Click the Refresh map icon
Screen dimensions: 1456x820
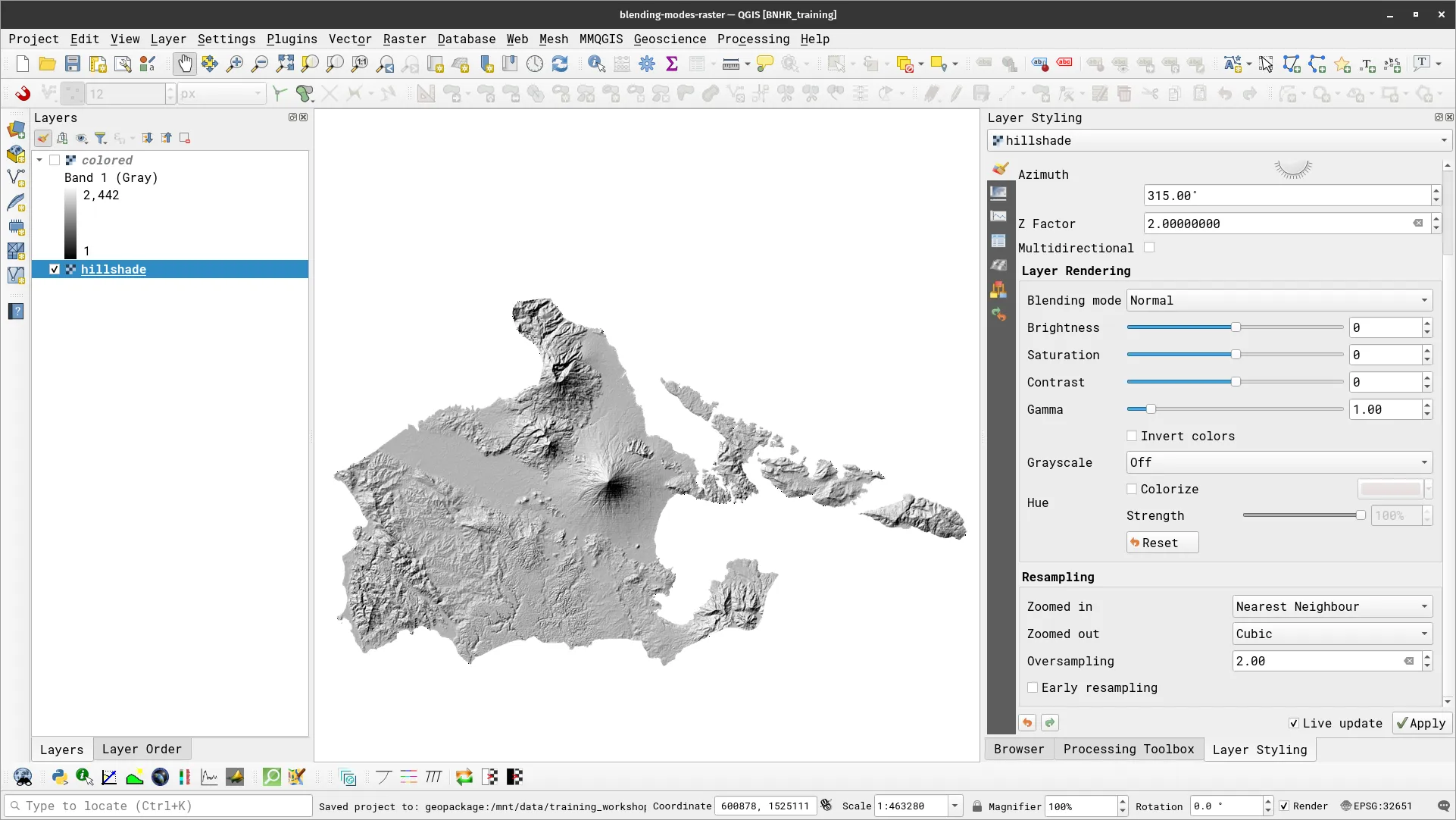pos(560,64)
